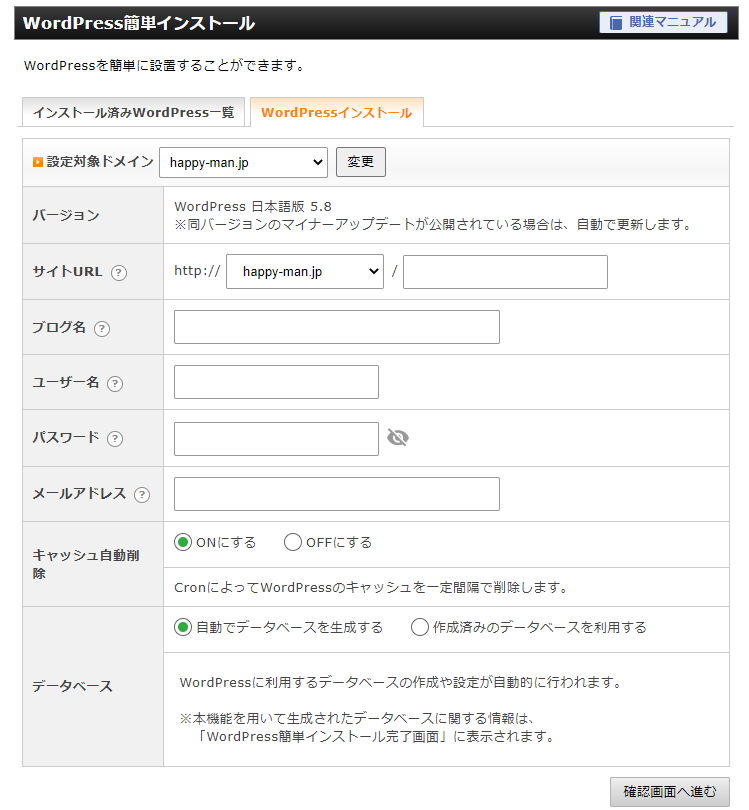Choose 作成済みのデータベースを利用する option
The height and width of the screenshot is (810, 749).
pos(420,628)
